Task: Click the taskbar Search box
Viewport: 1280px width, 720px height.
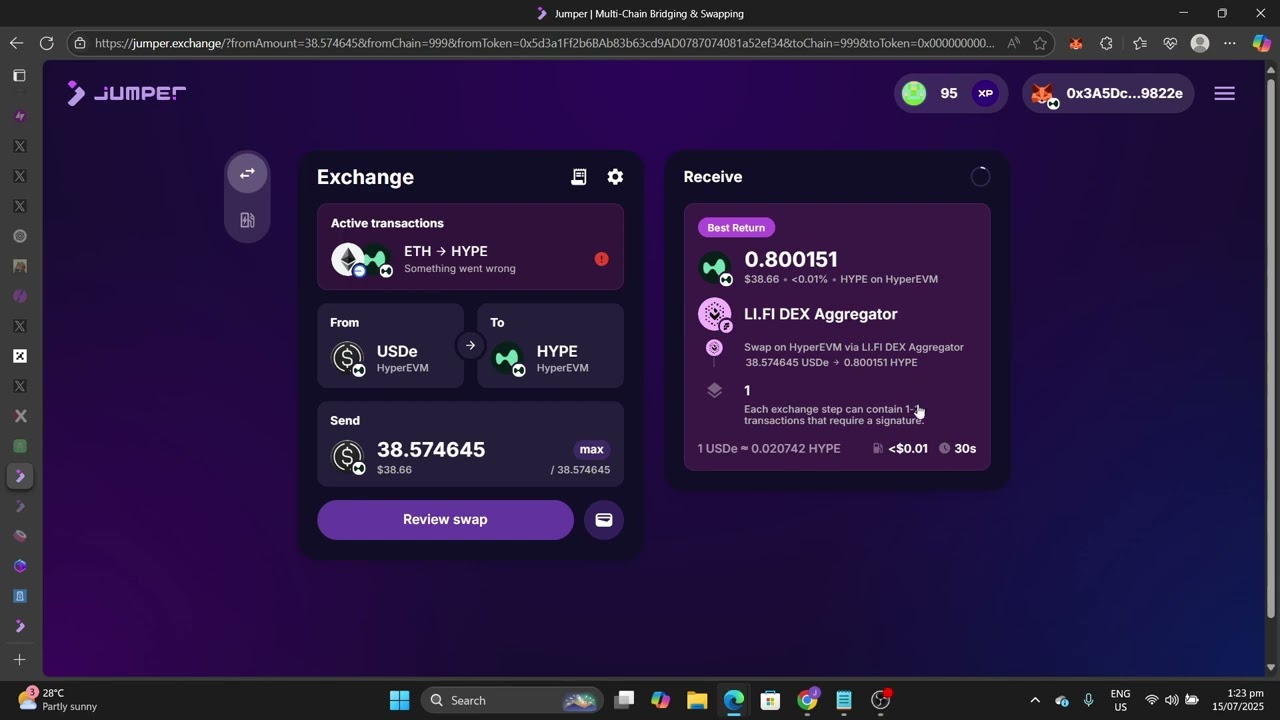Action: [x=512, y=700]
